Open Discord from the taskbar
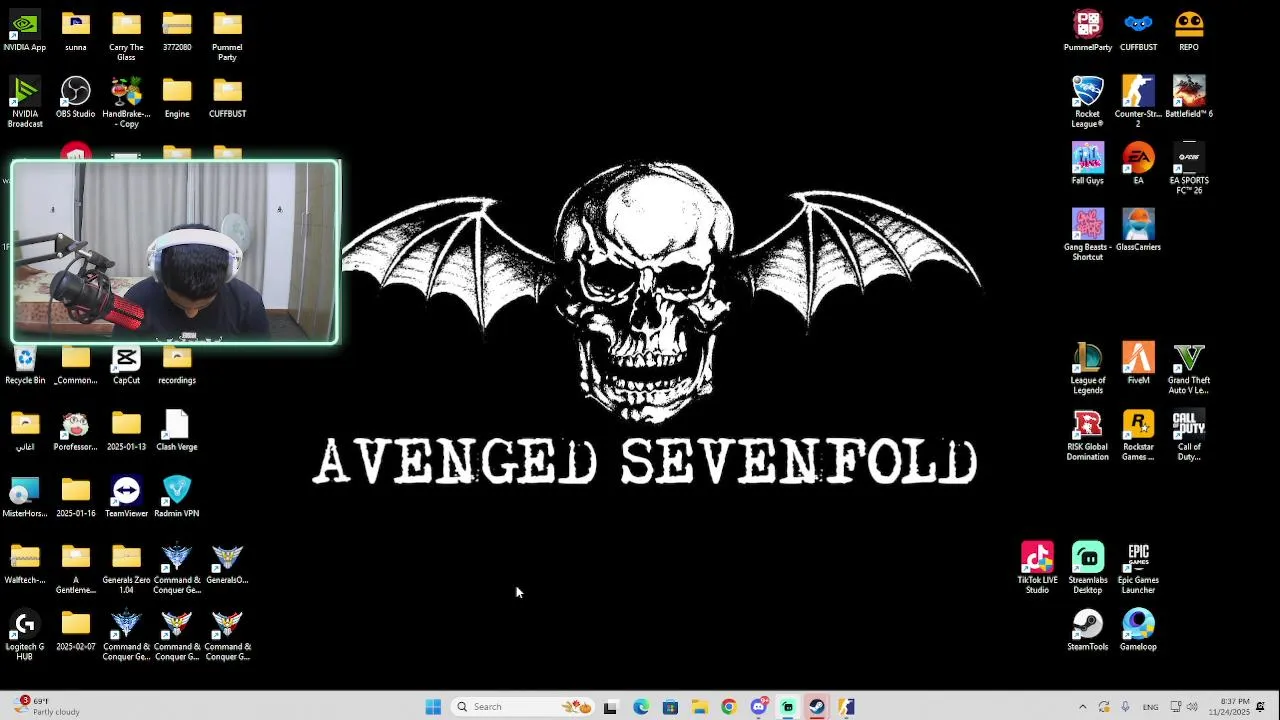The width and height of the screenshot is (1280, 720). (759, 707)
